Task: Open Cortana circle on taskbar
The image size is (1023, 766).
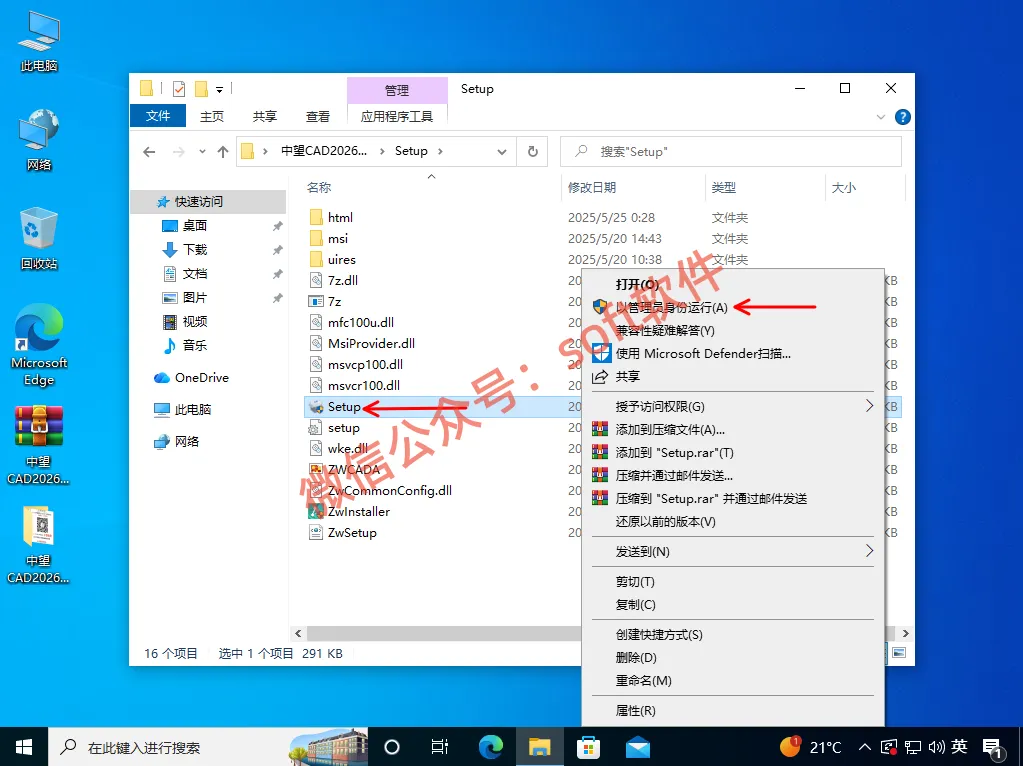Action: click(391, 746)
